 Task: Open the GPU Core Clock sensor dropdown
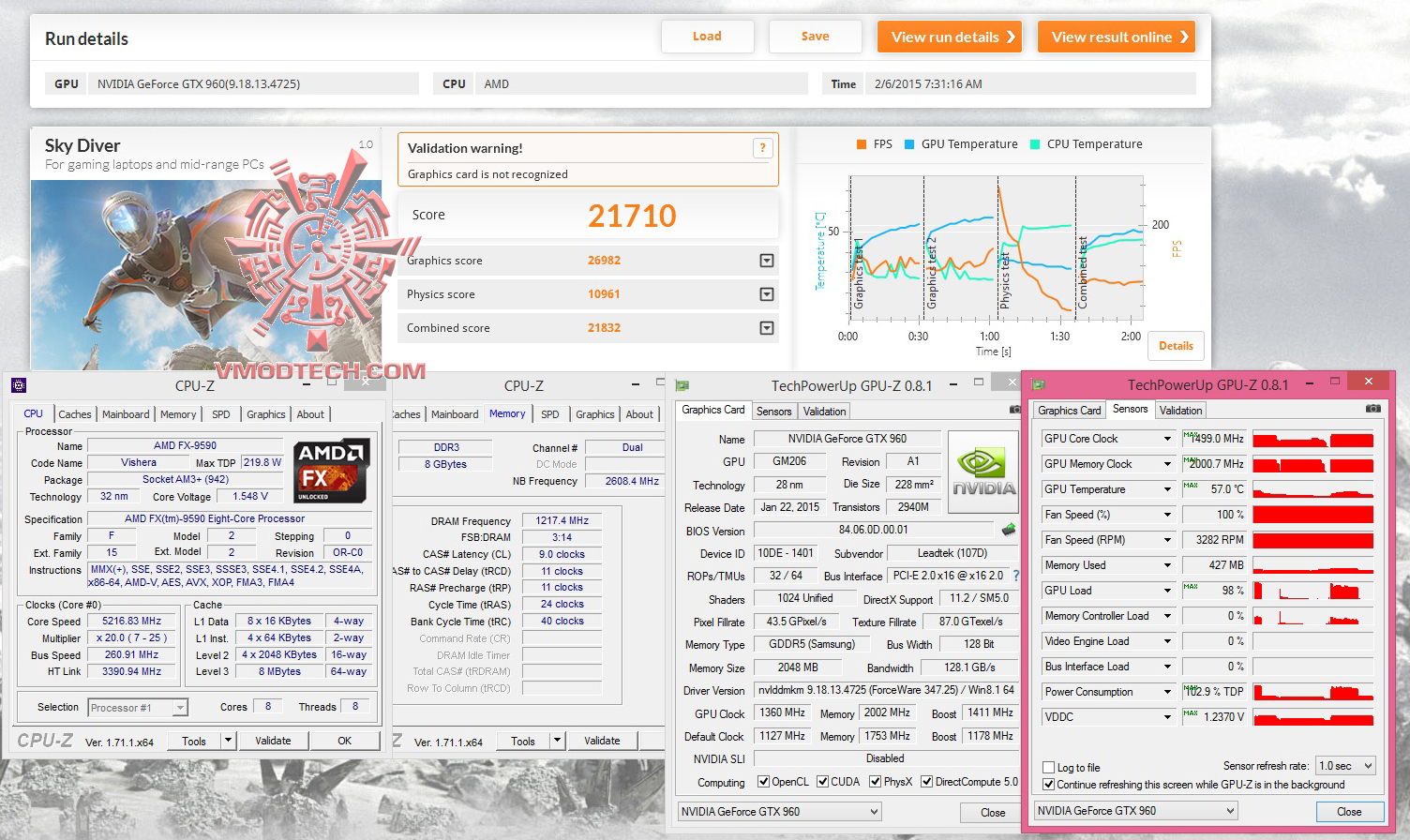tap(1167, 439)
